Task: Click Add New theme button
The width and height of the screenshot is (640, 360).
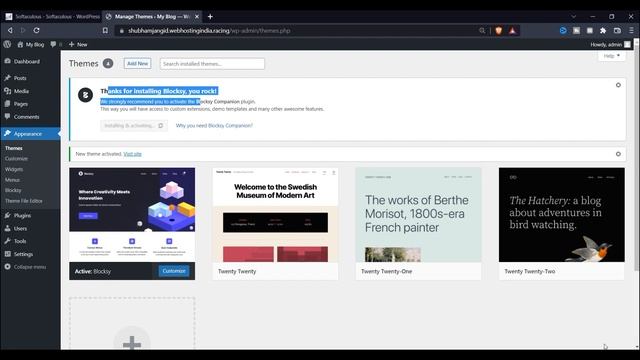Action: (137, 64)
